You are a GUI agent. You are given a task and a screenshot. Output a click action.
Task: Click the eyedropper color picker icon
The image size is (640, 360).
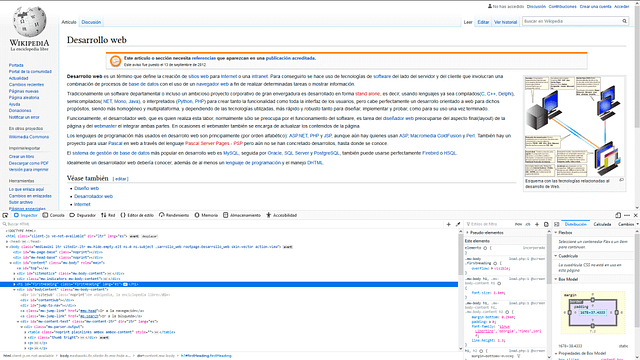pyautogui.click(x=458, y=224)
